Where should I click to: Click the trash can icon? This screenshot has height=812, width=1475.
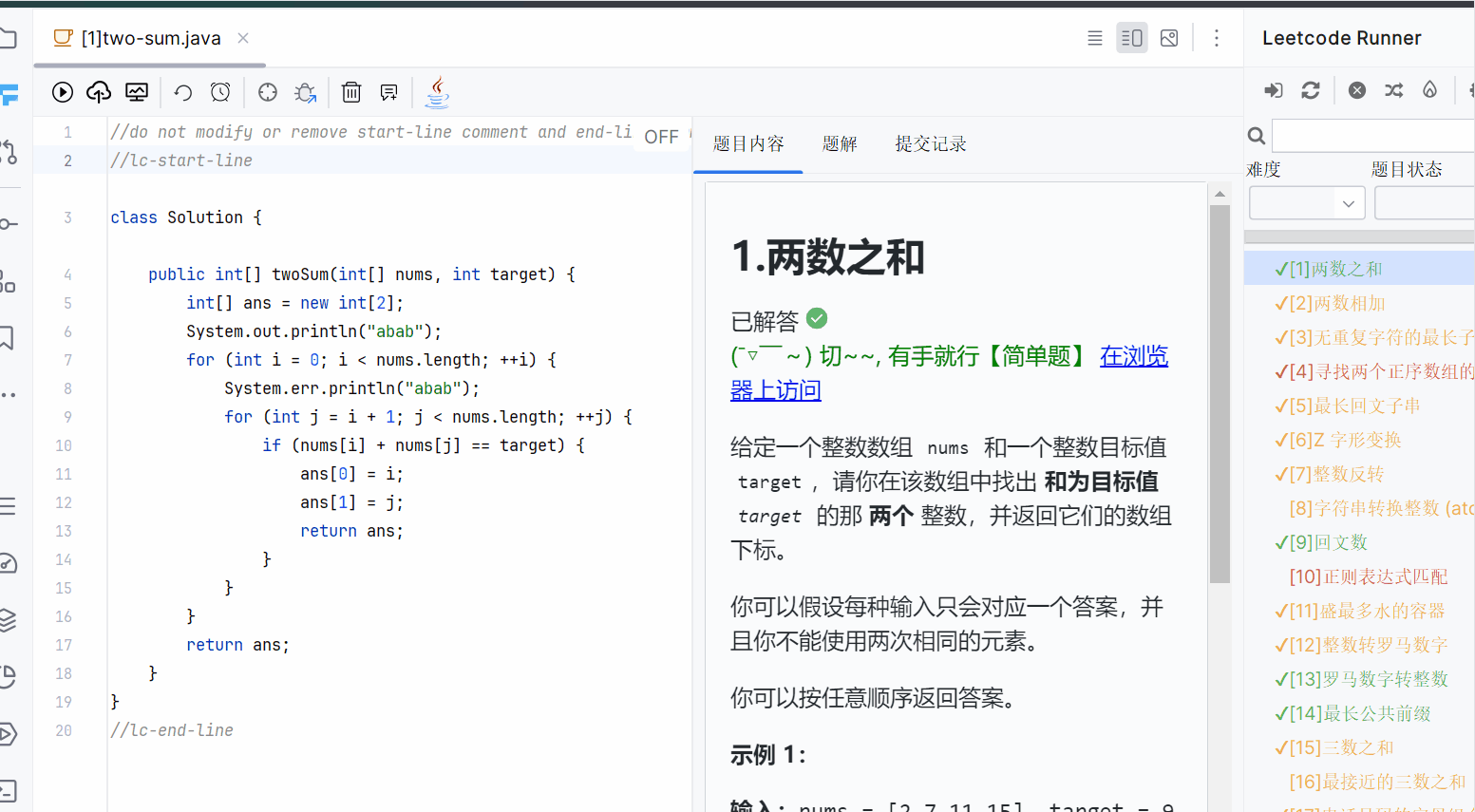pyautogui.click(x=351, y=92)
